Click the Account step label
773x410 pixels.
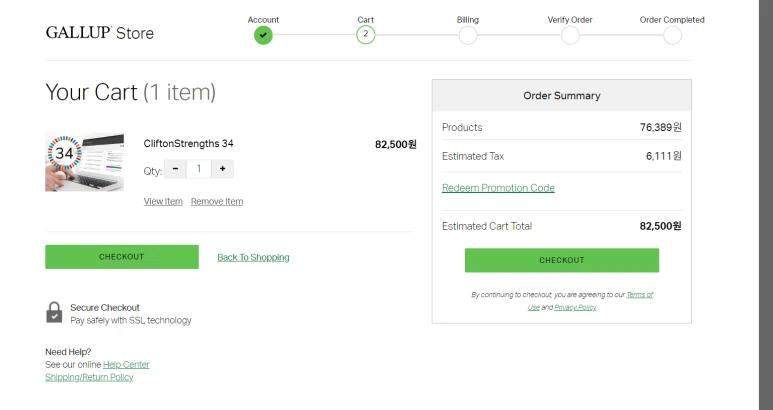coord(263,20)
